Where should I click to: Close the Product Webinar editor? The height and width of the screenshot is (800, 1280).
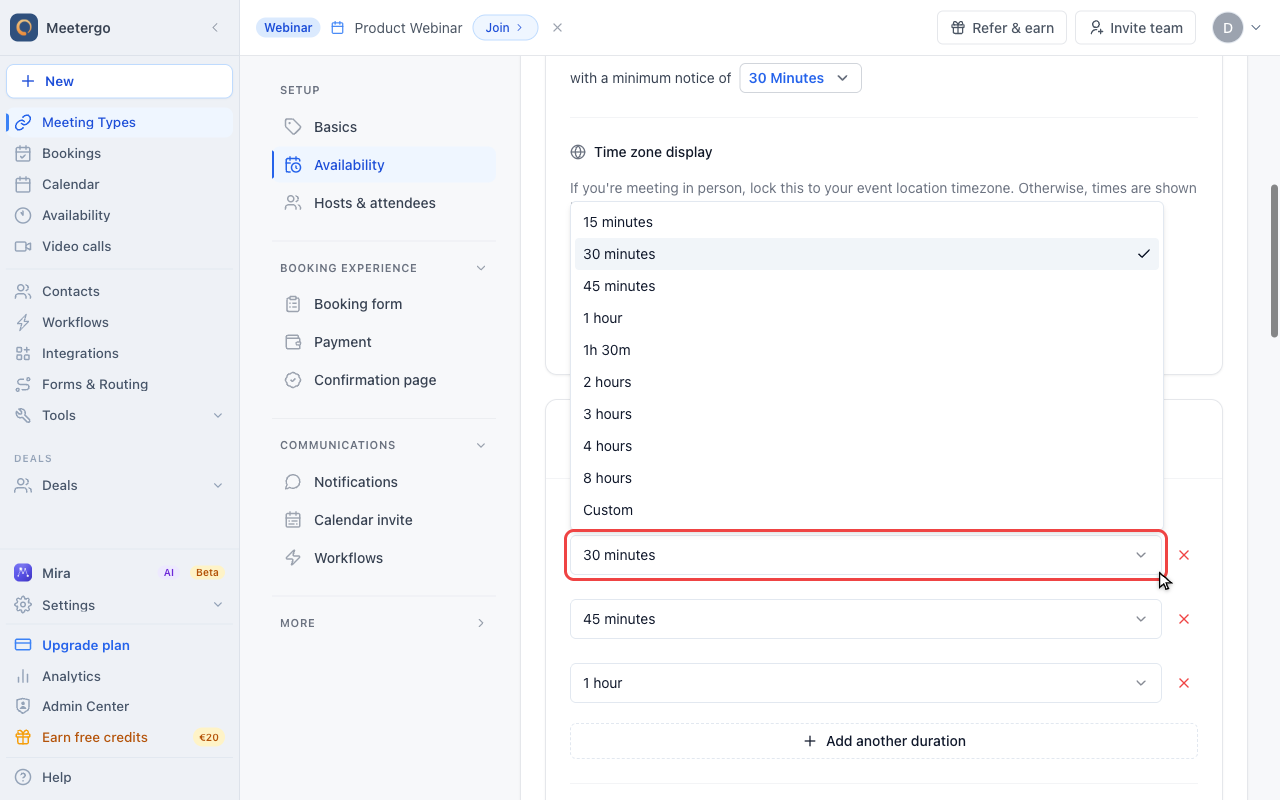[558, 28]
